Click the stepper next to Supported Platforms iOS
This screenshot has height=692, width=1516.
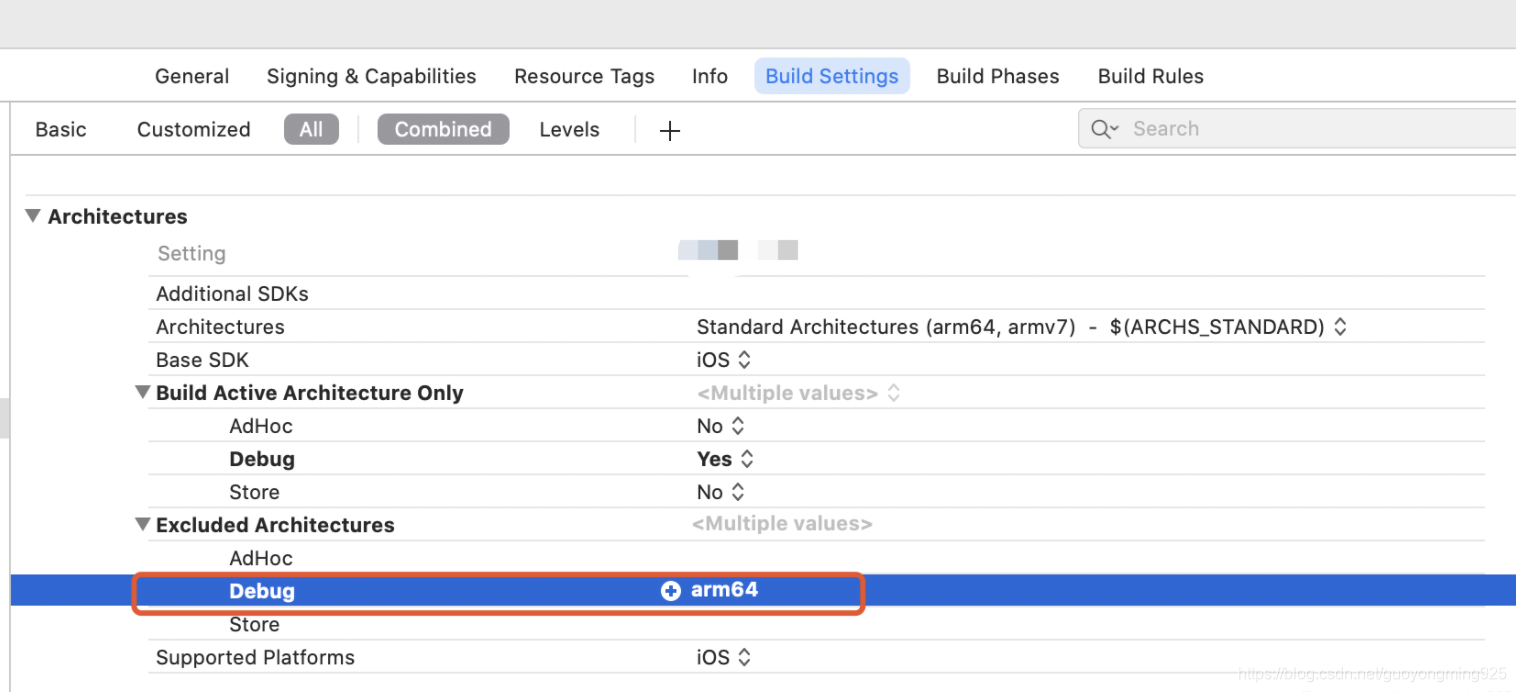pos(745,657)
